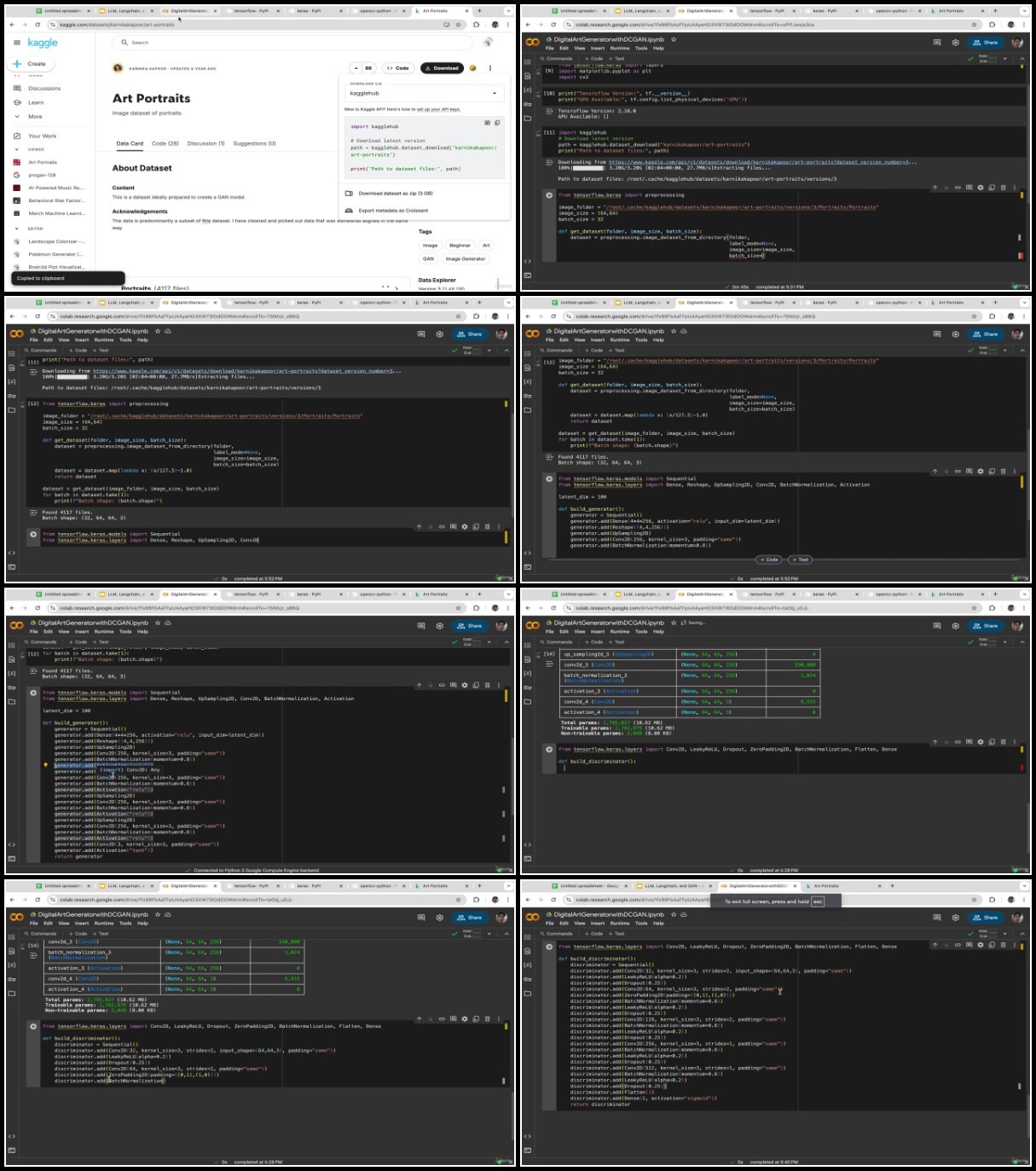Switch to the Suggestions (0) tab
Viewport: 1036px width, 1171px height.
pos(254,143)
